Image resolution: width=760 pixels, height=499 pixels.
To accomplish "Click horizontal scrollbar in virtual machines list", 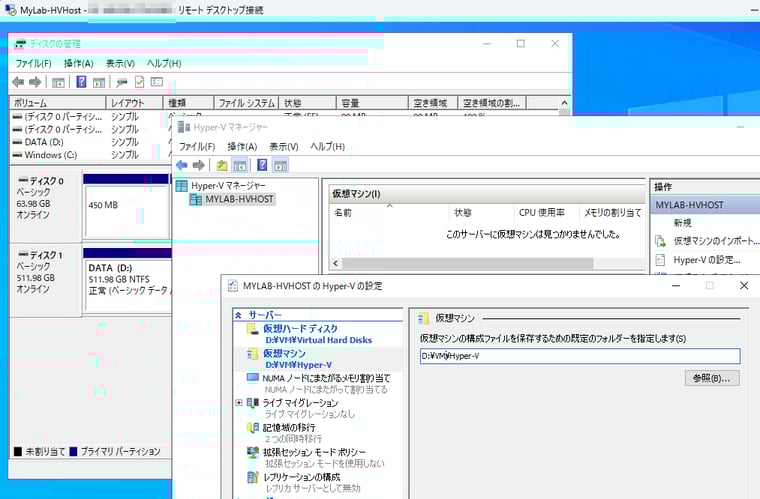I will (x=467, y=263).
